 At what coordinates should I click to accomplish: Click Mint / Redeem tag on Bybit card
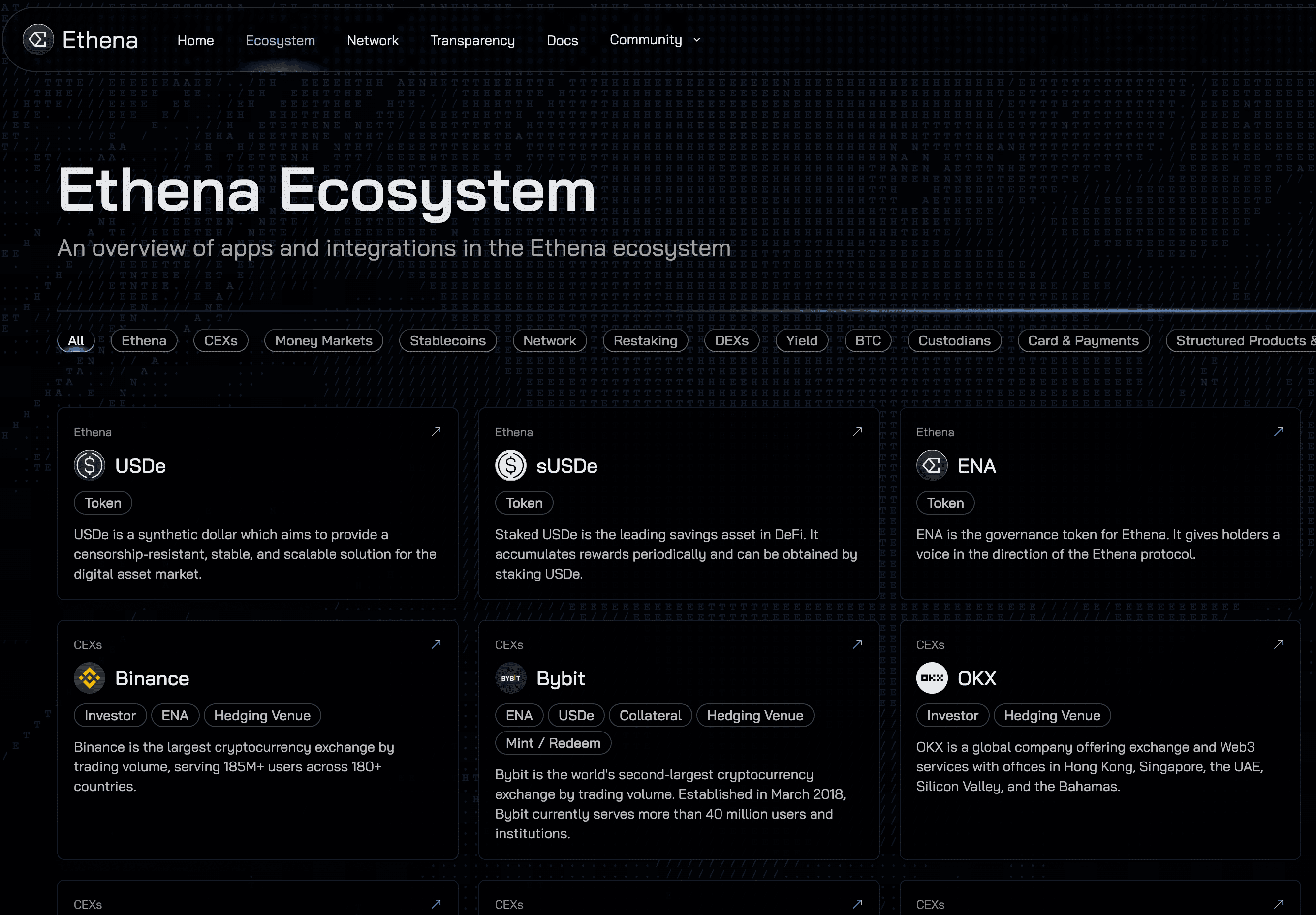tap(553, 743)
